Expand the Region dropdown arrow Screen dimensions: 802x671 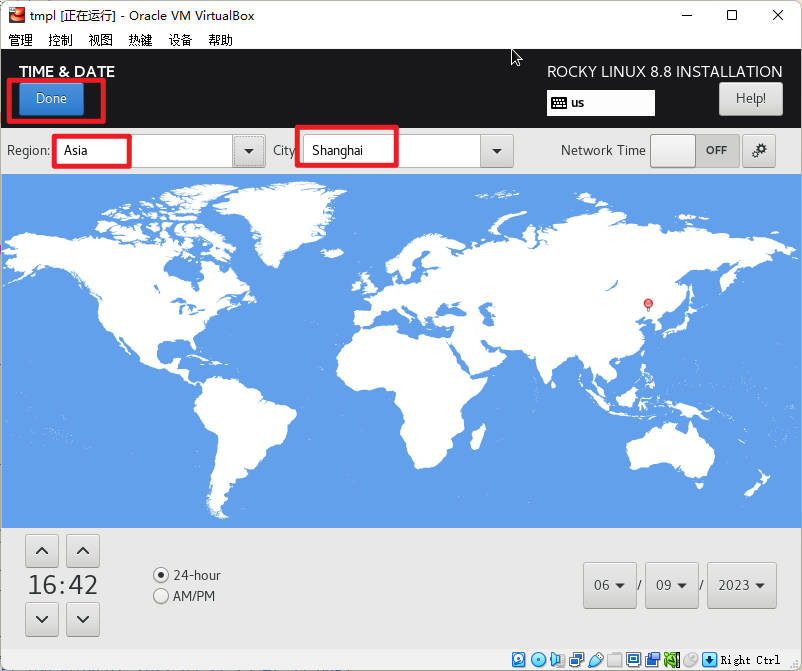click(249, 151)
